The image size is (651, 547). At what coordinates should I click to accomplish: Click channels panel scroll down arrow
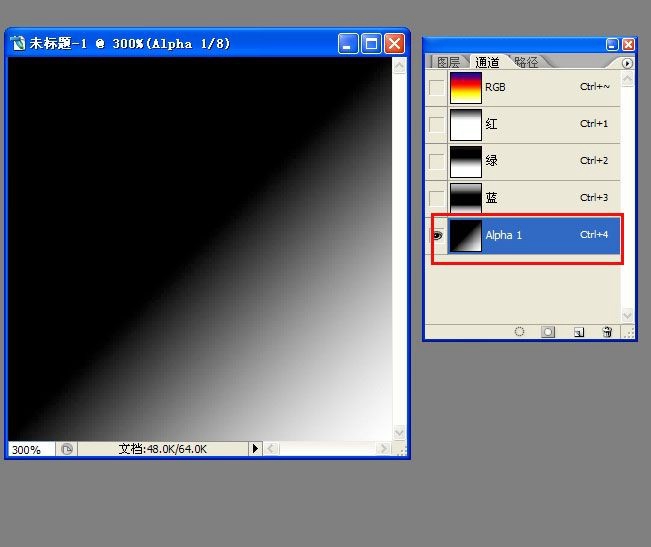click(627, 315)
